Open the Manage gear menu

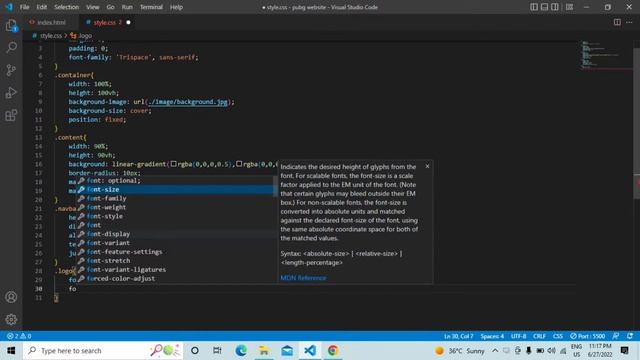(x=11, y=319)
